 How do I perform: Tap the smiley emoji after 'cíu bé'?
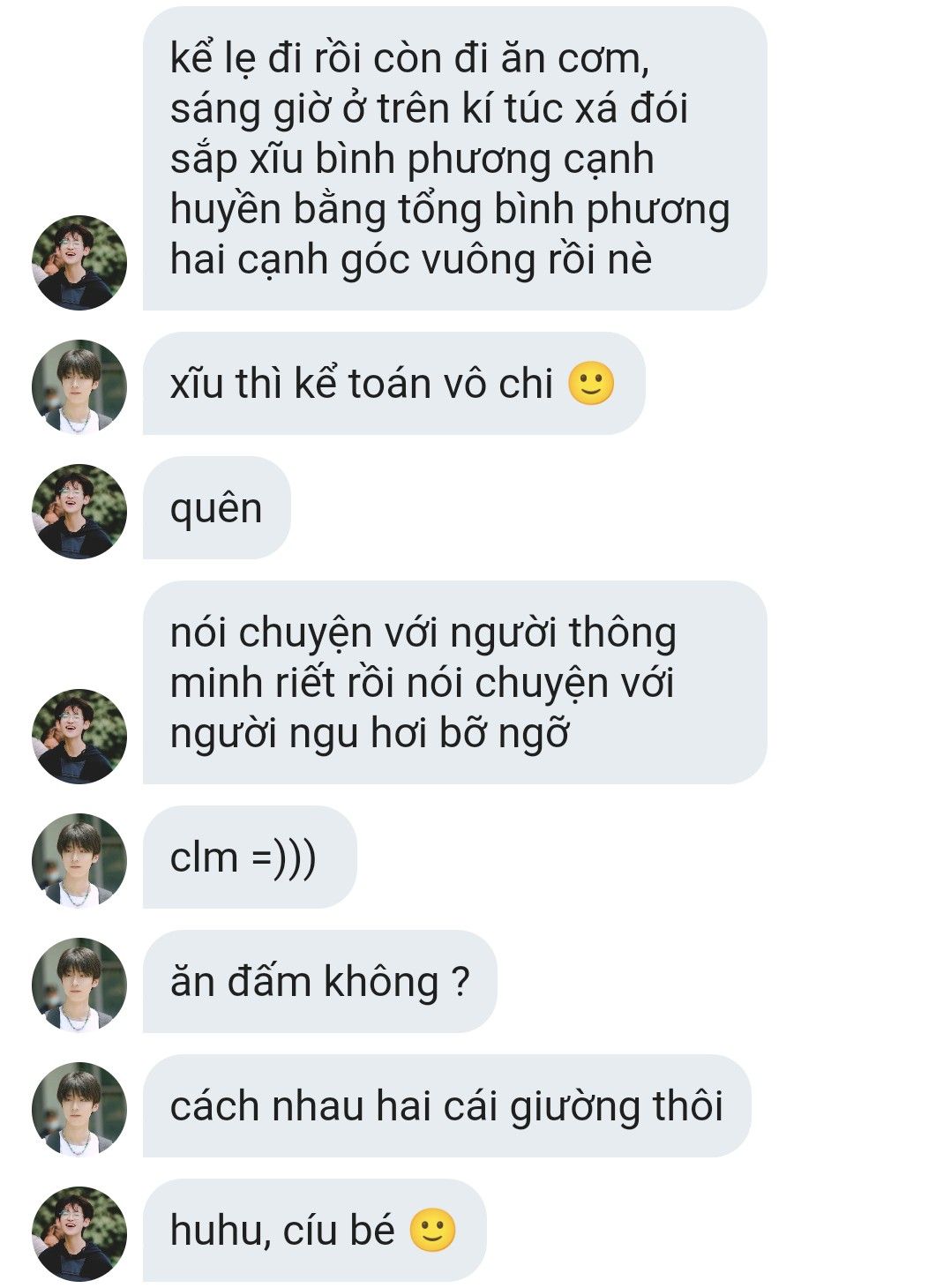point(432,1230)
